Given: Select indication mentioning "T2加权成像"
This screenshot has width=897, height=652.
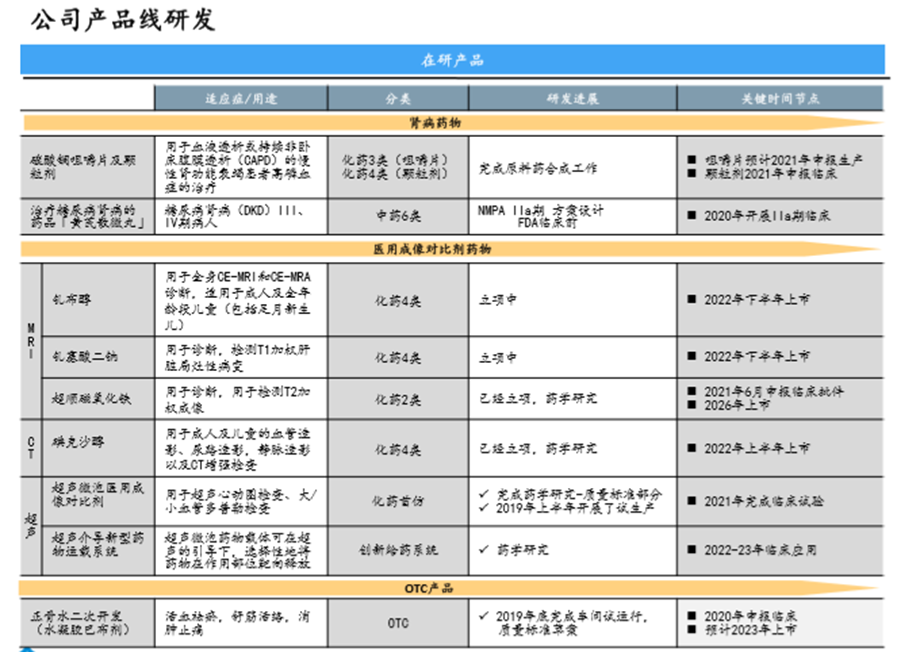Looking at the screenshot, I should click(x=238, y=399).
